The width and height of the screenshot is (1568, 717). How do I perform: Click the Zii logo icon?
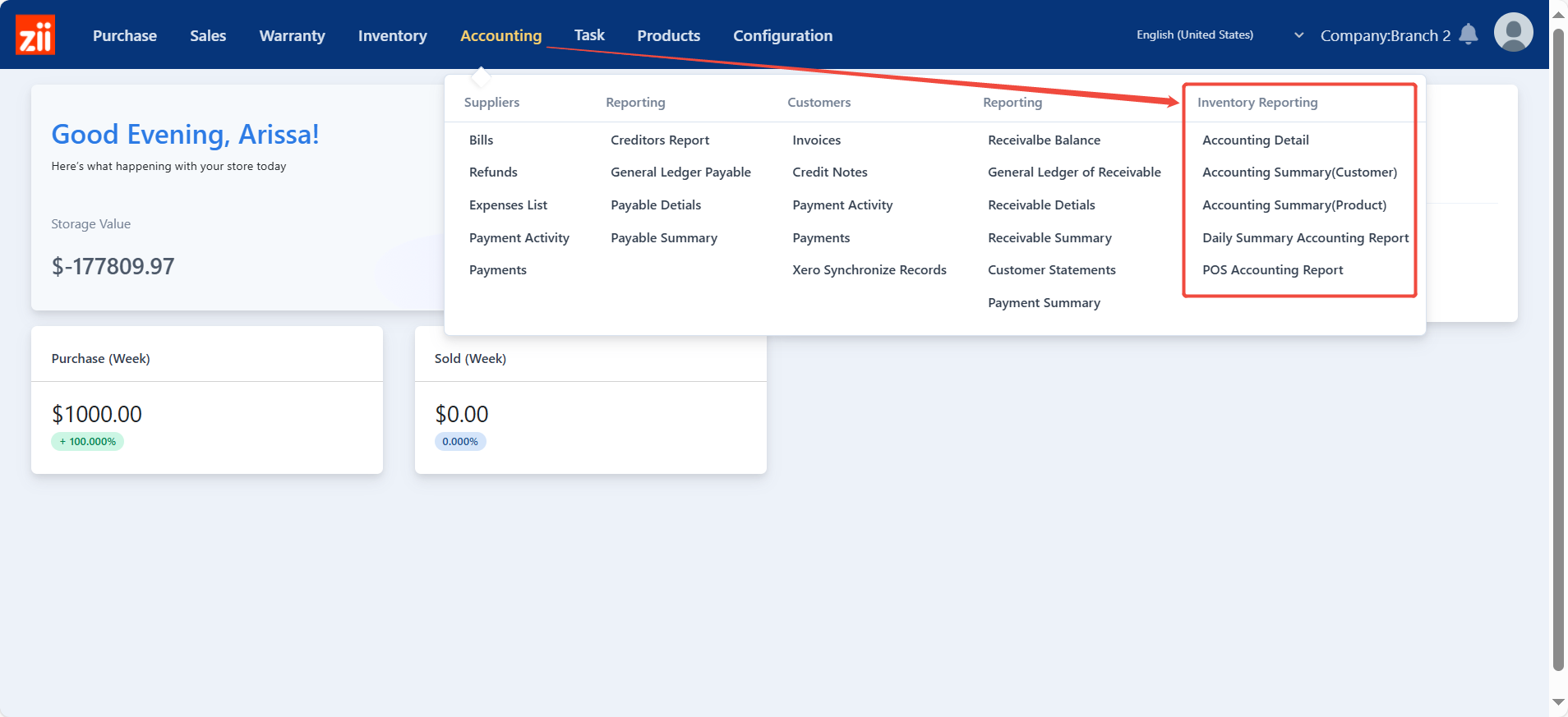tap(35, 34)
